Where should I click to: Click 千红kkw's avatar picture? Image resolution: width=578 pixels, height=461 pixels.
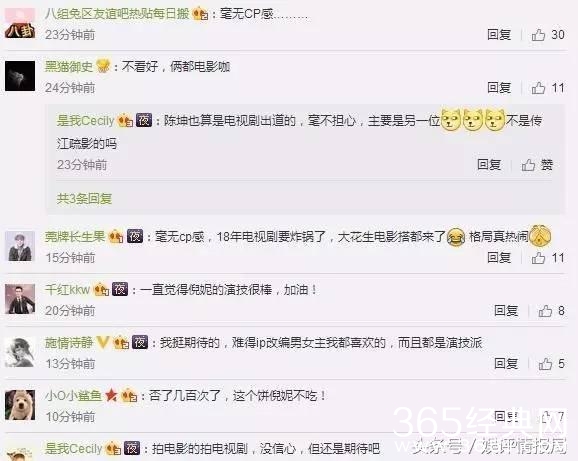click(20, 299)
